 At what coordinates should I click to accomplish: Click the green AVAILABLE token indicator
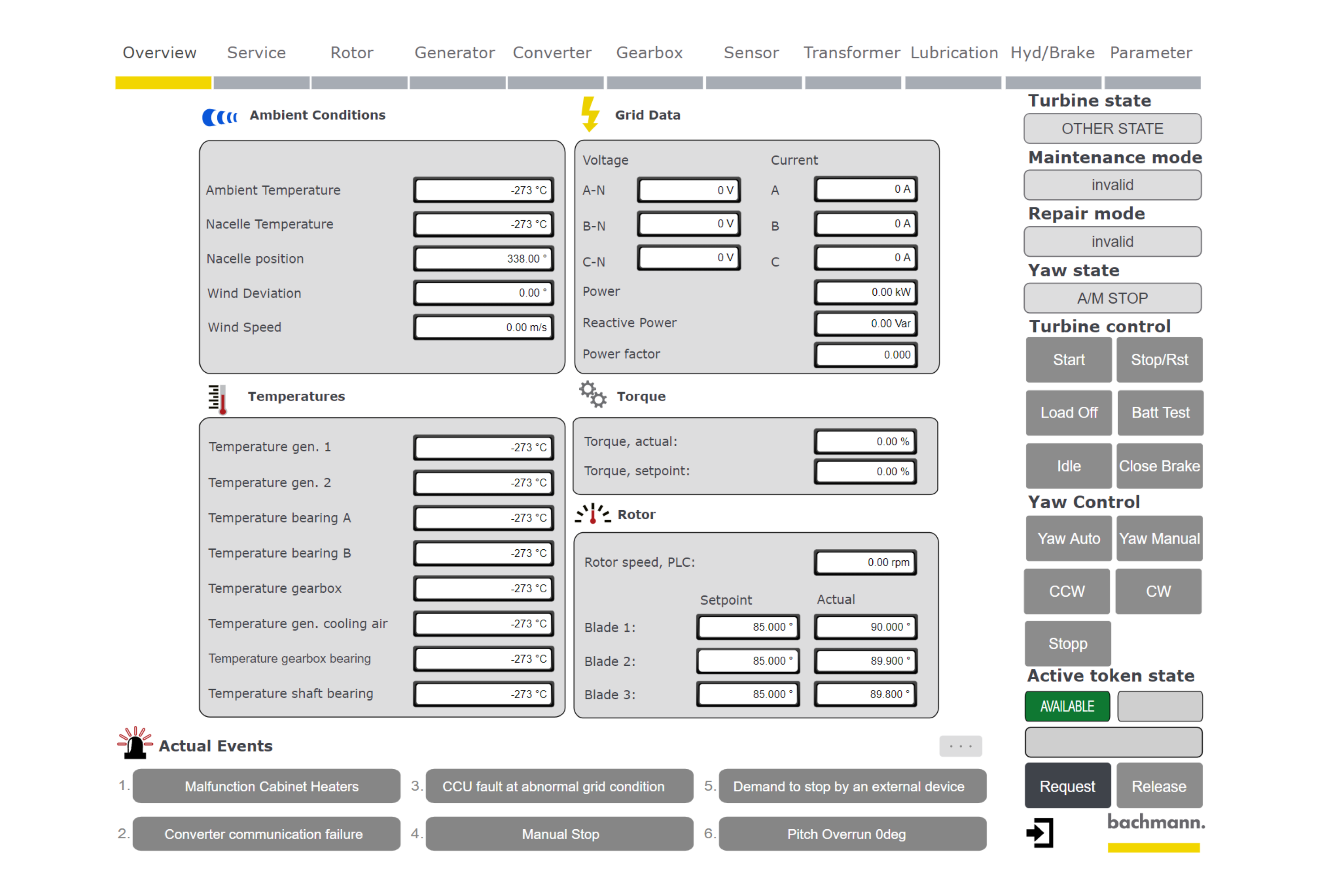tap(1067, 706)
